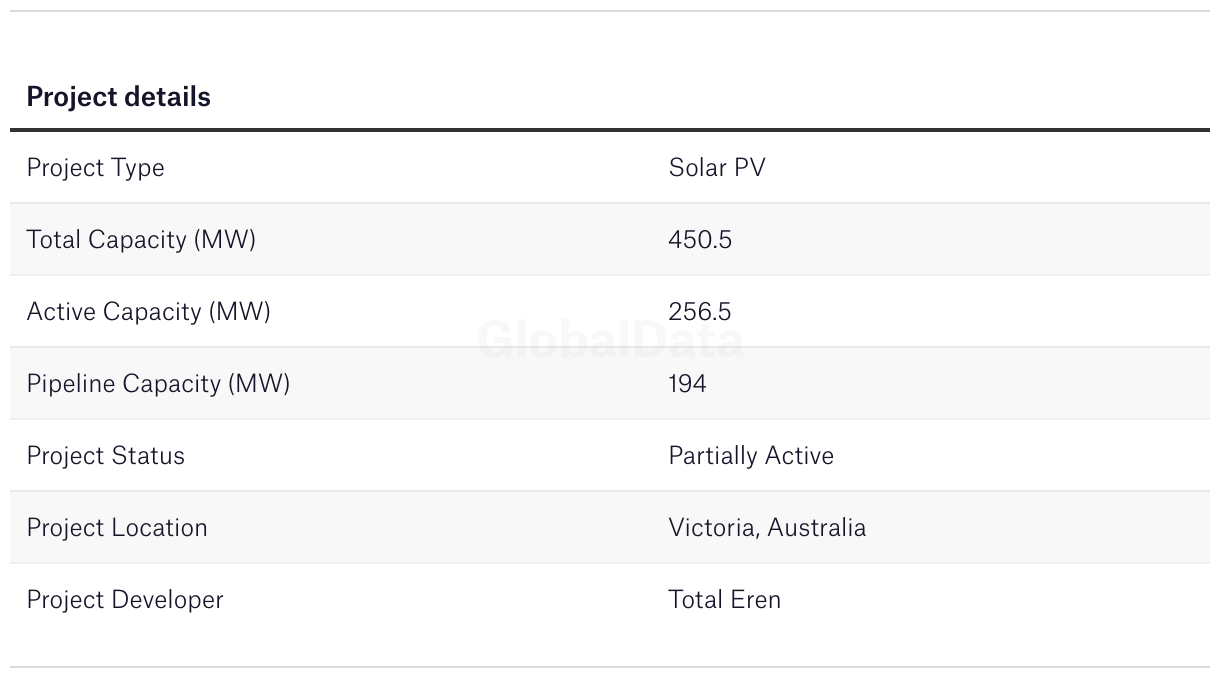The width and height of the screenshot is (1220, 678).
Task: Click the 194 pipeline capacity value
Action: (x=687, y=384)
